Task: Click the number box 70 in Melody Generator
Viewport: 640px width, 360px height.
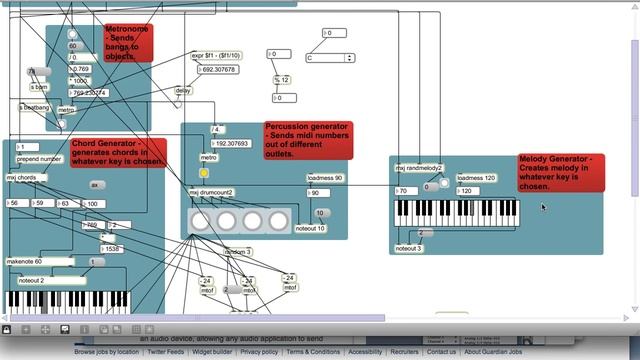Action: coord(407,191)
